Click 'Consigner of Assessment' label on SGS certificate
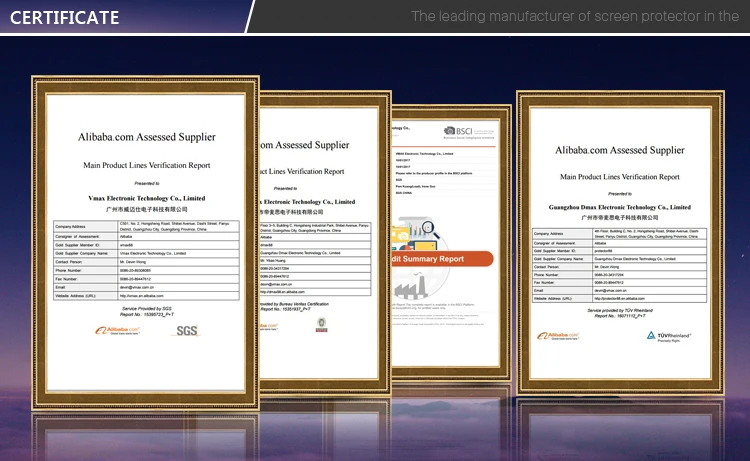The width and height of the screenshot is (750, 461). click(x=77, y=237)
